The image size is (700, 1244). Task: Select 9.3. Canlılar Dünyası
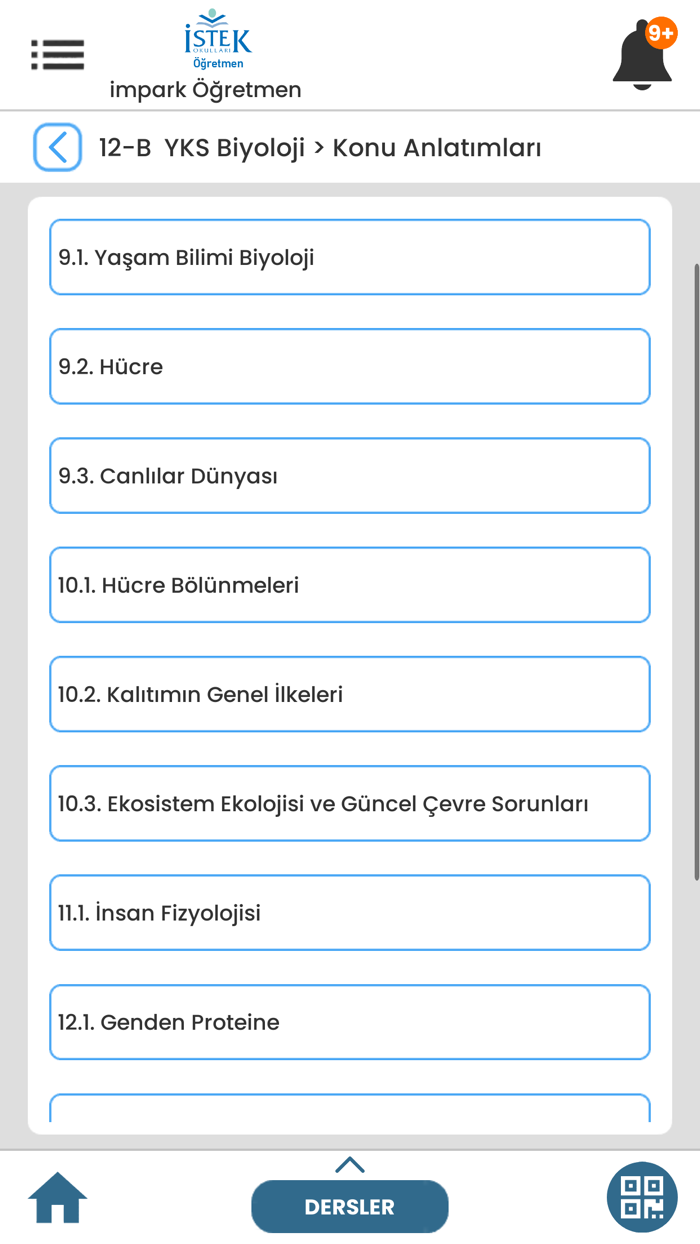tap(349, 475)
